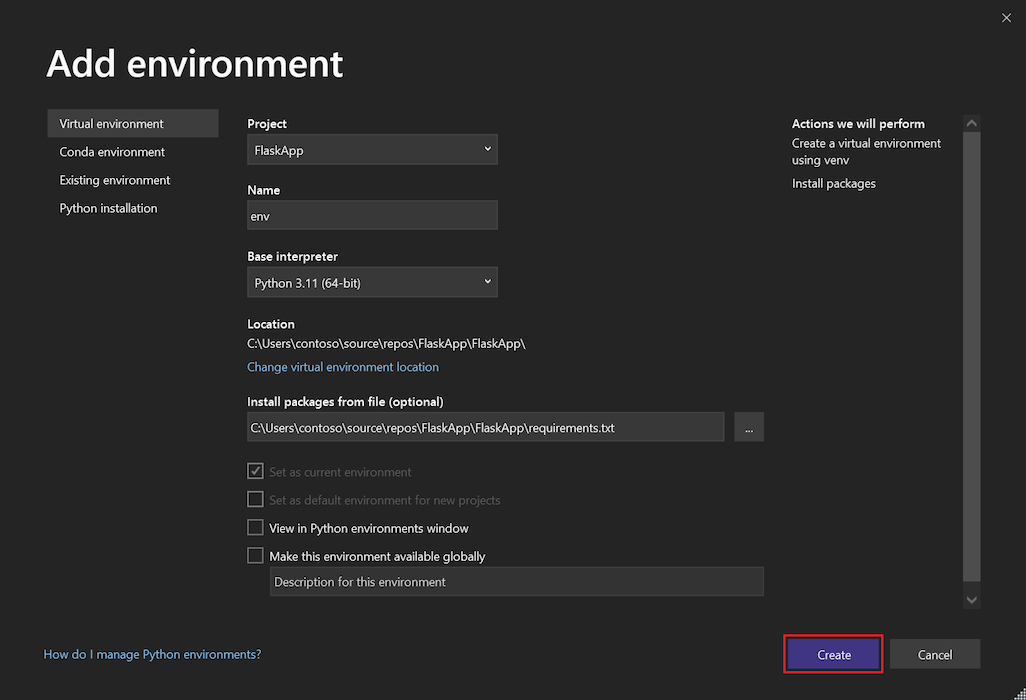Select Python 3.11 (64-bit) interpreter selector
This screenshot has width=1026, height=700.
coord(372,282)
